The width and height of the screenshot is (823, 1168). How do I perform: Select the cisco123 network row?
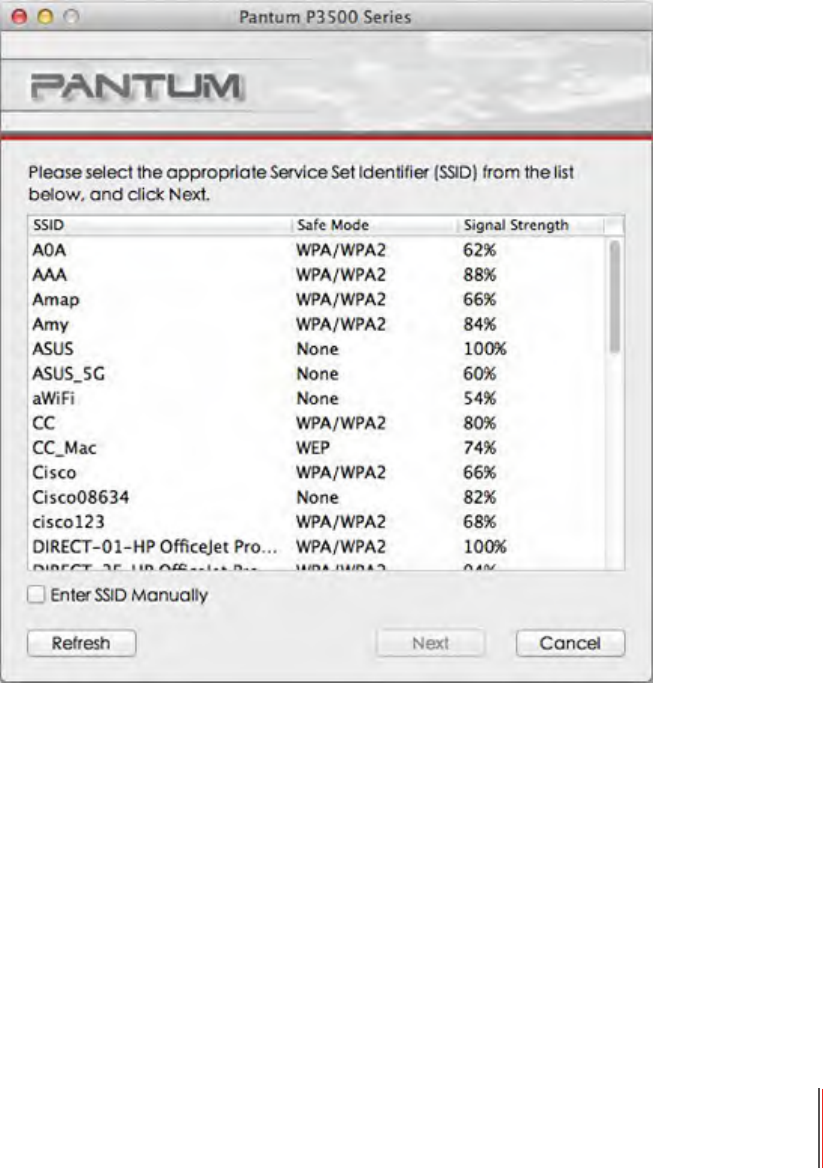tap(317, 521)
